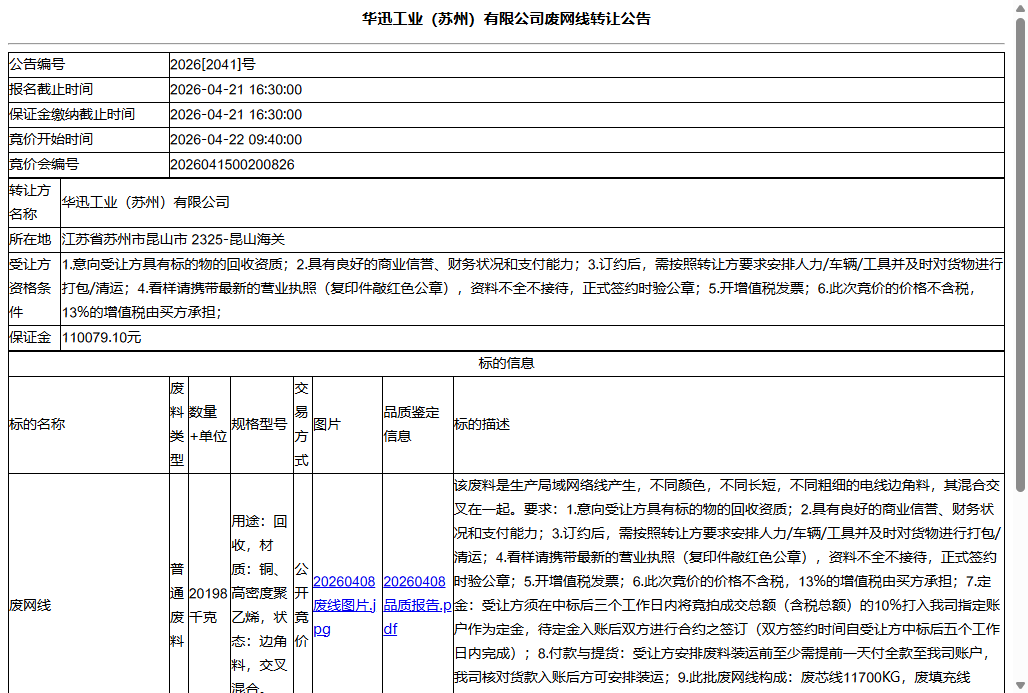Image resolution: width=1028 pixels, height=693 pixels.
Task: Click the vertical scrollbar thumb
Action: [x=1020, y=254]
